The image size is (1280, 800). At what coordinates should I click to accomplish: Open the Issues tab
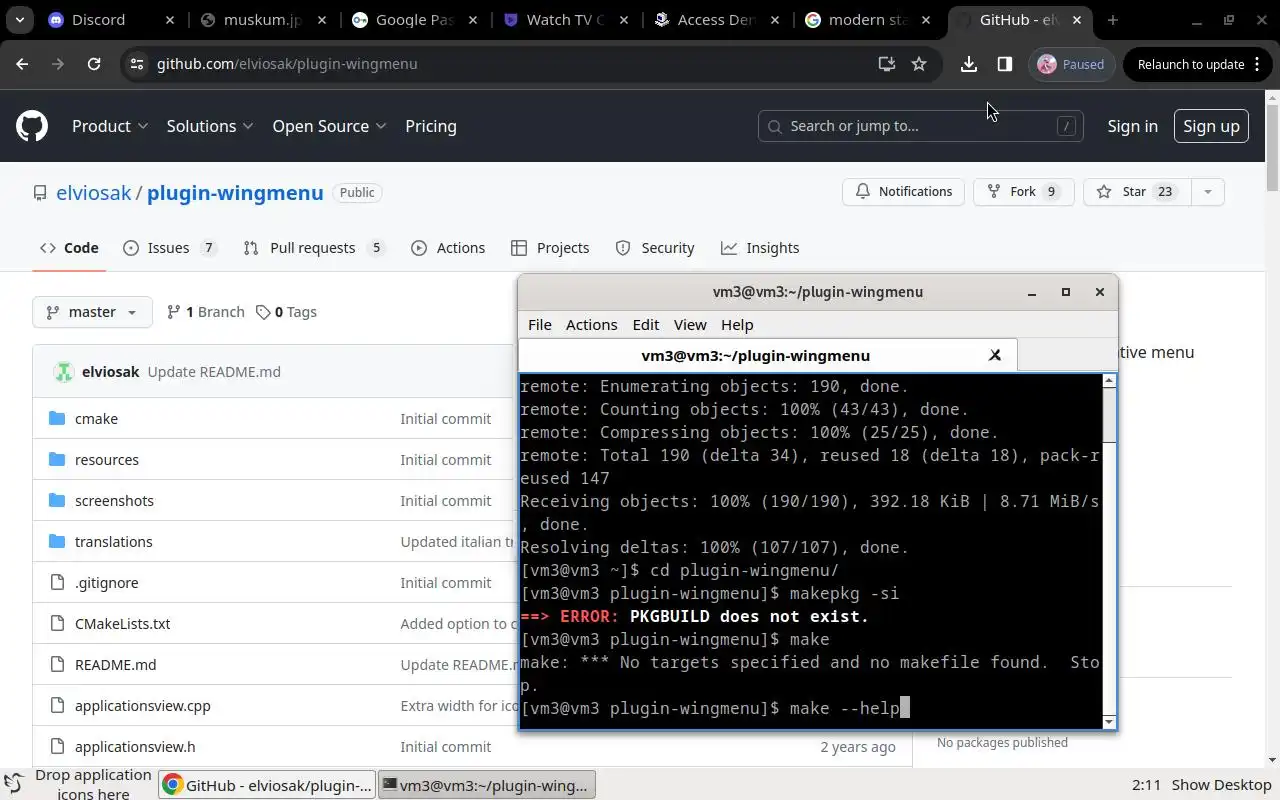[169, 248]
